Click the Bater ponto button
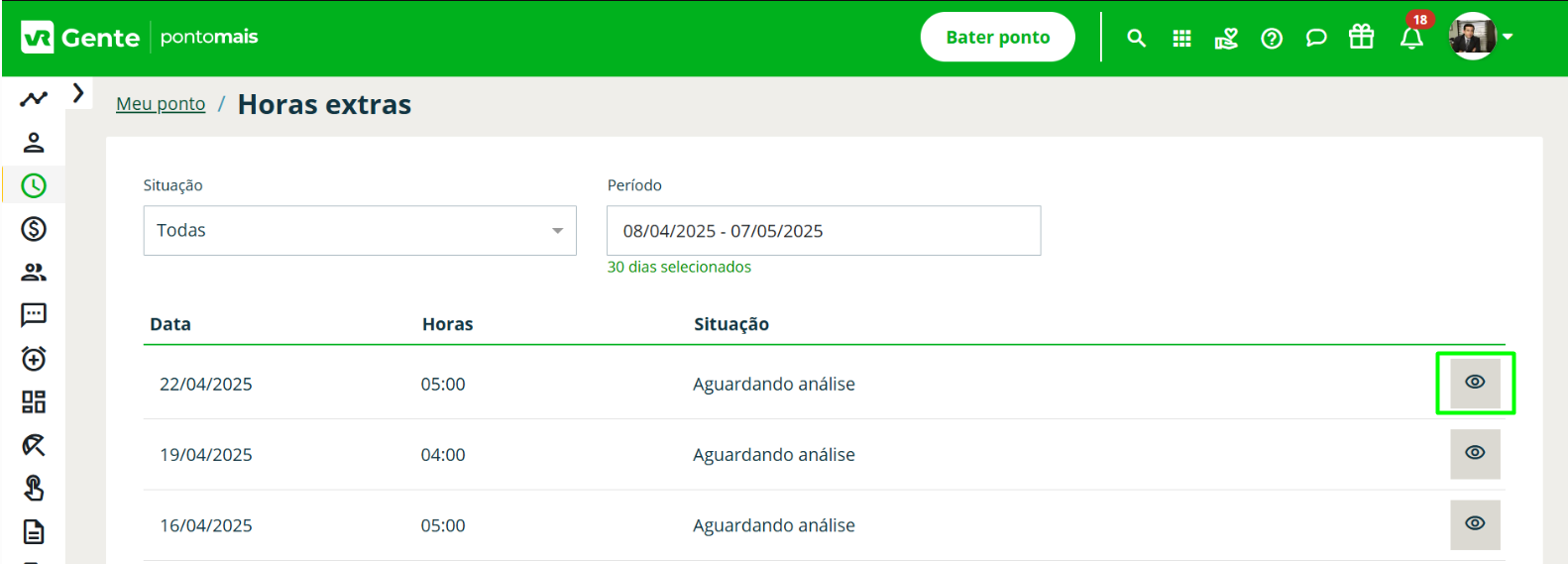Image resolution: width=1568 pixels, height=564 pixels. [x=997, y=38]
